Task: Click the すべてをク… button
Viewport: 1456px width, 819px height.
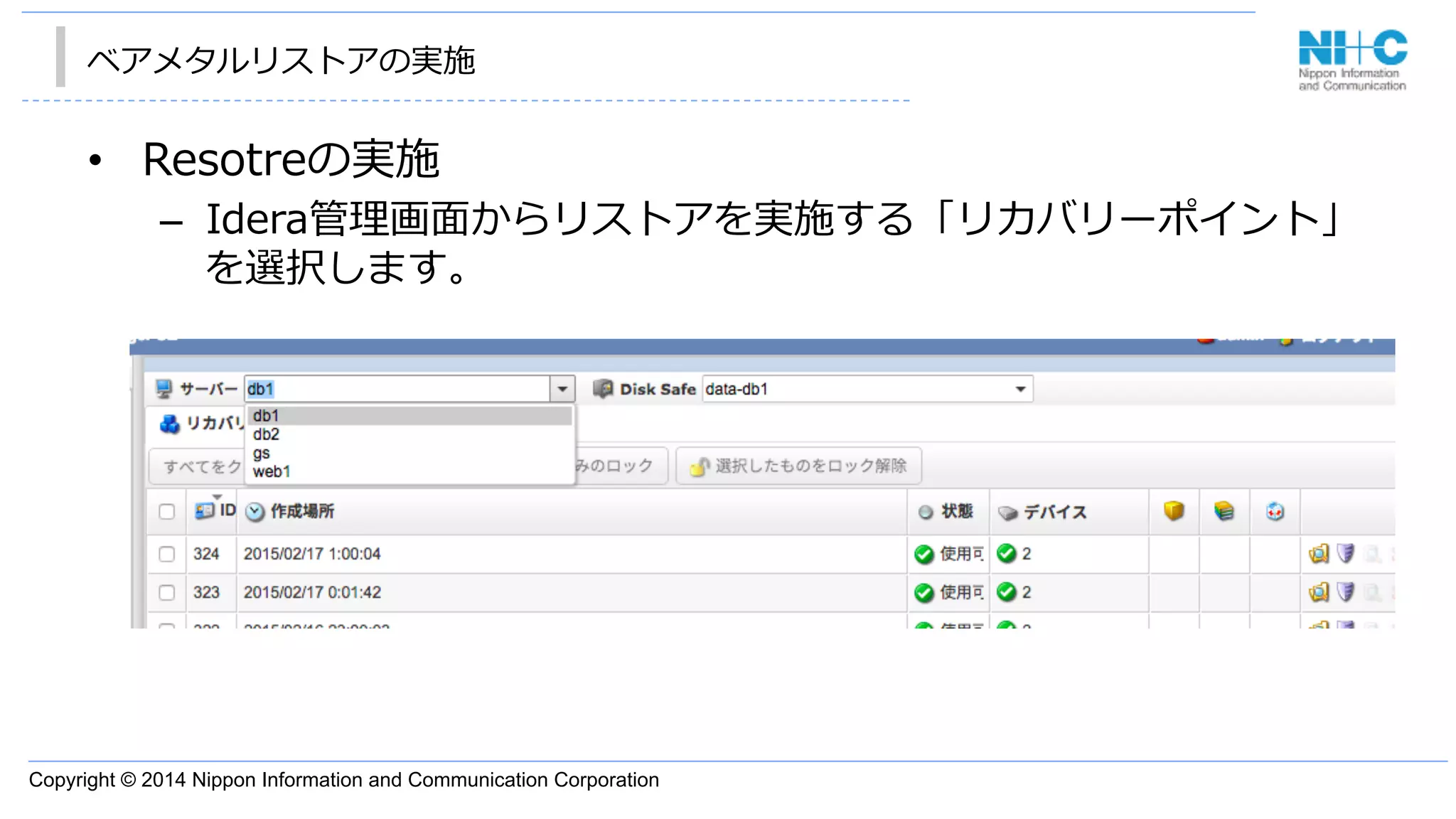Action: (197, 466)
